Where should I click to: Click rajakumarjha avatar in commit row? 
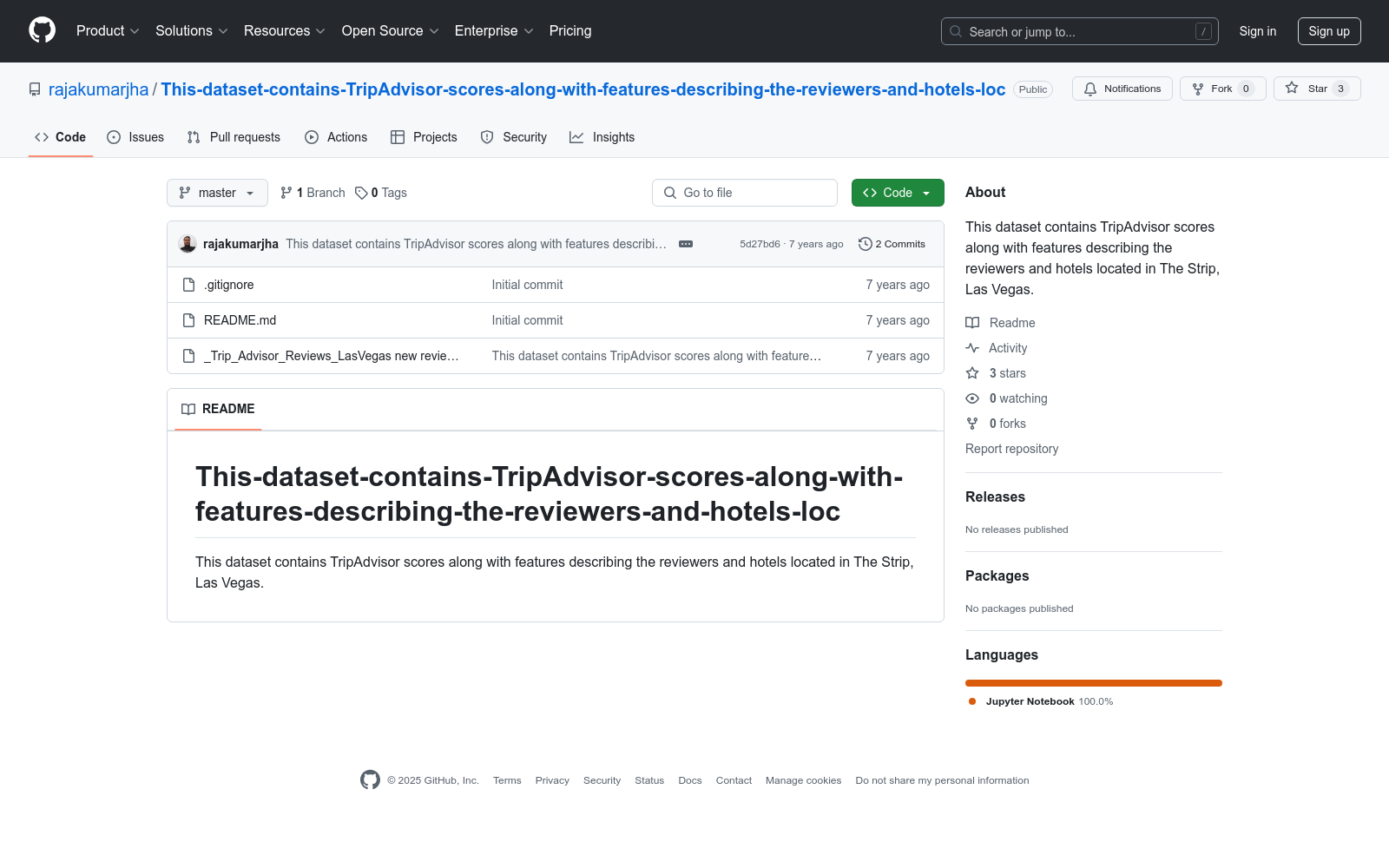[188, 244]
